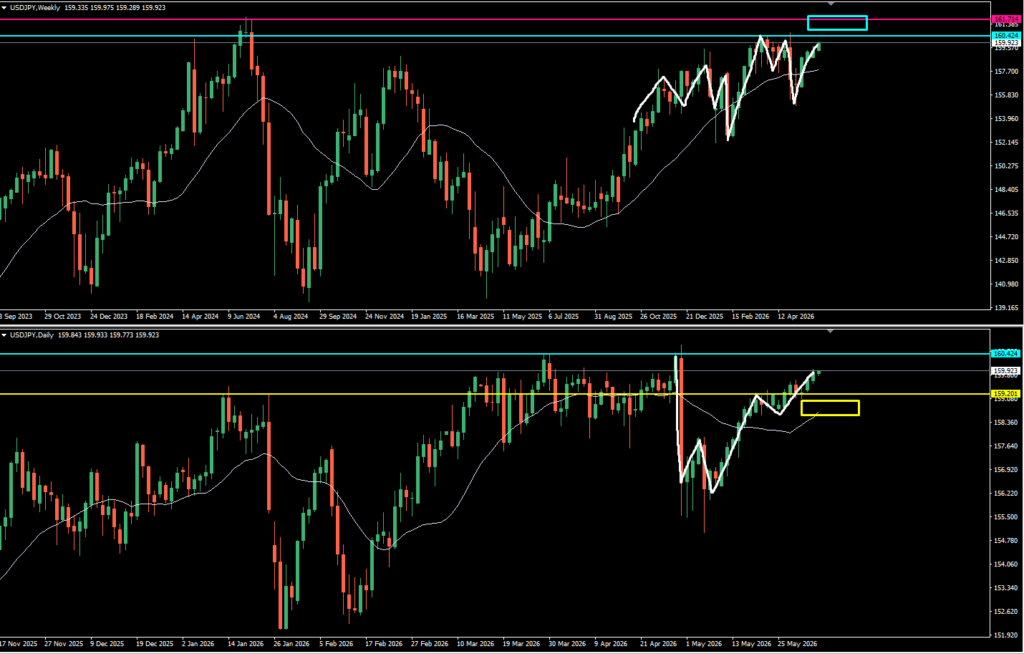Image resolution: width=1024 pixels, height=654 pixels.
Task: Click current price 159.923 label on Daily chart
Action: [1006, 370]
